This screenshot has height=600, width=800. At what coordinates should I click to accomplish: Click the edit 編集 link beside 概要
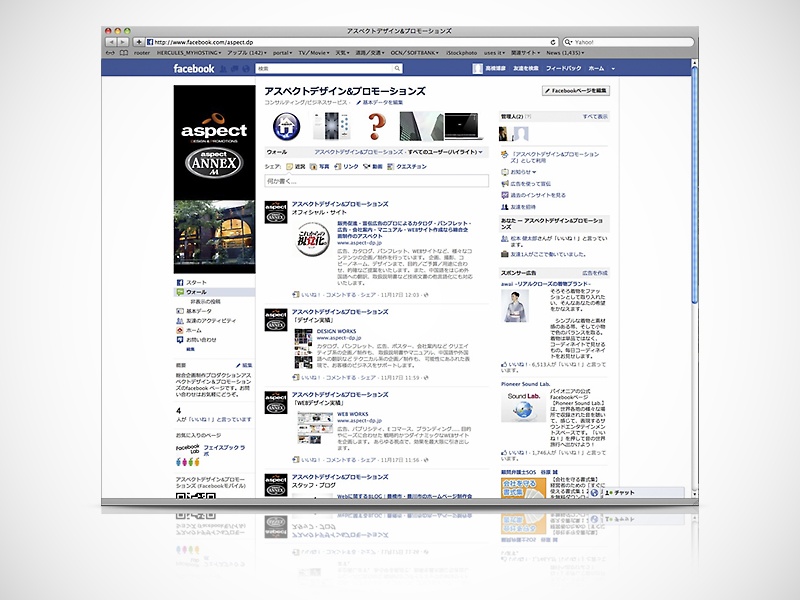point(244,365)
